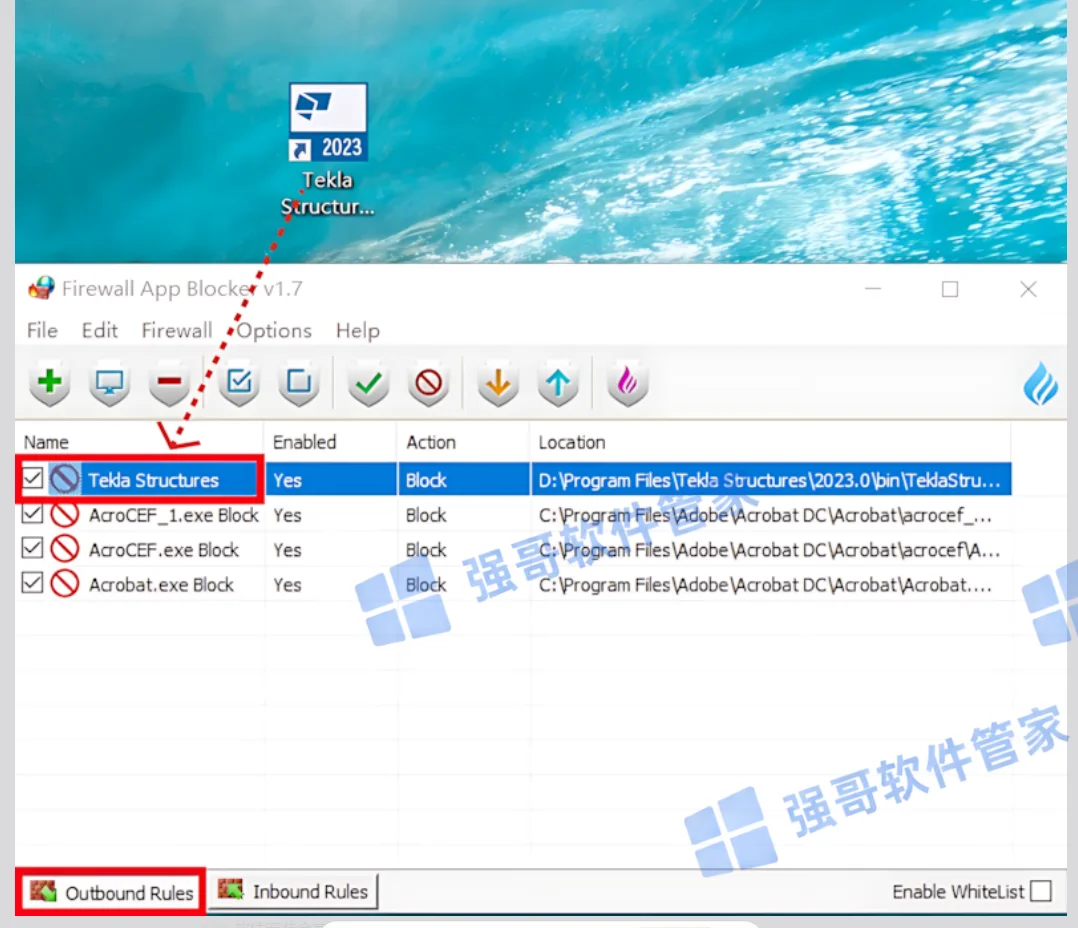Select the Acrobat.exe Block rule name
The image size is (1078, 928).
161,585
